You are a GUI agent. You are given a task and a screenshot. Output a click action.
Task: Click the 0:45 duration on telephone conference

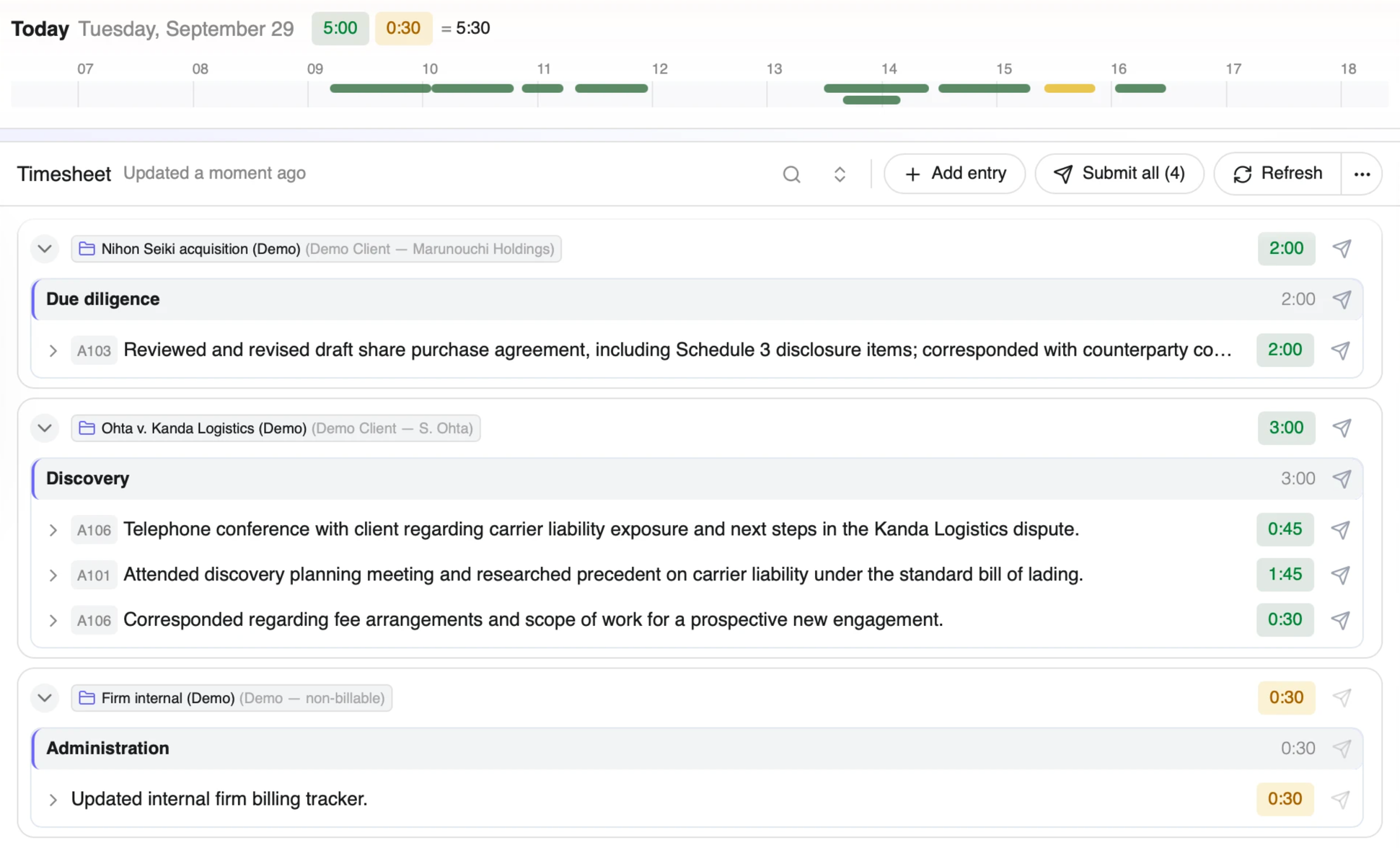click(1285, 529)
